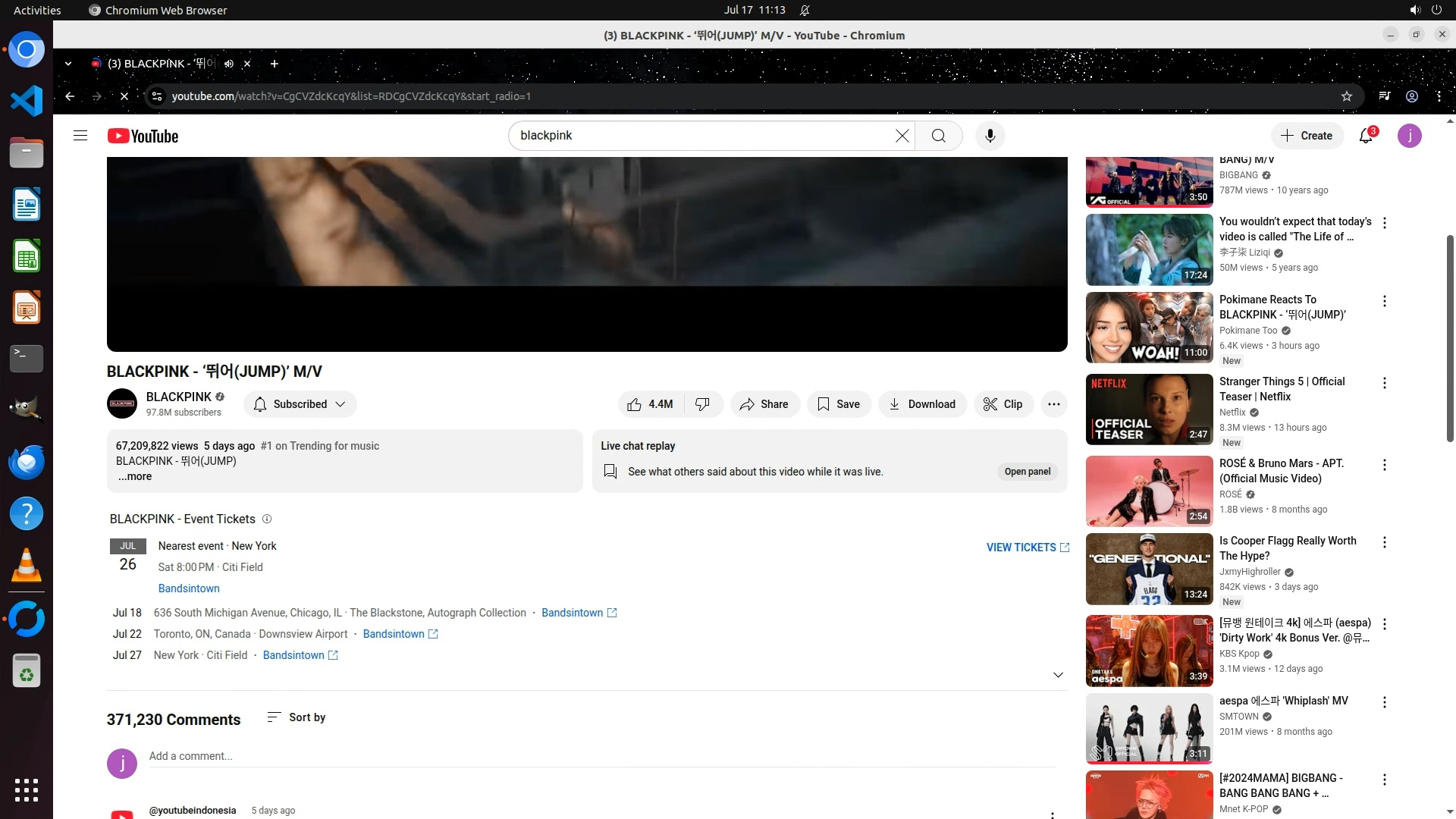Screen dimensions: 1456x819
Task: Expand the event tickets list chevron
Action: click(1058, 675)
